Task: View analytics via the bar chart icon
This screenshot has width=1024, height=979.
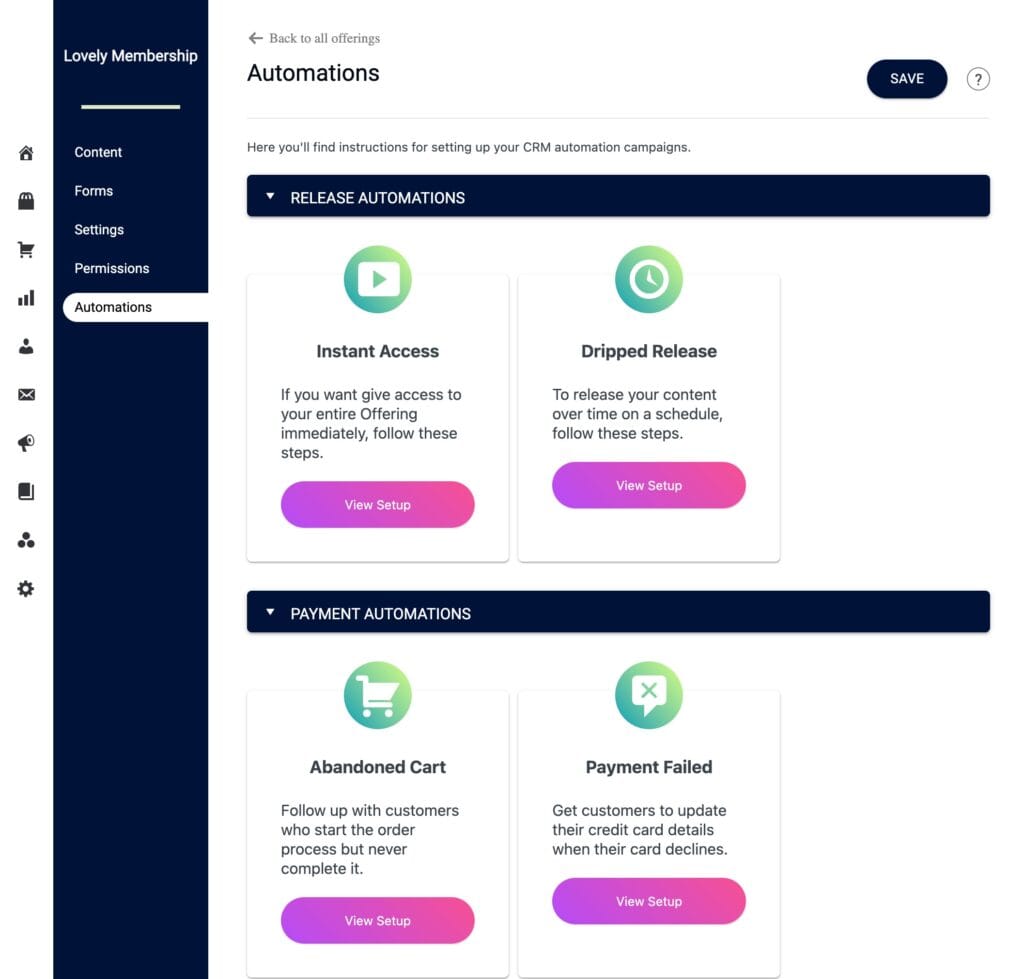Action: [25, 297]
